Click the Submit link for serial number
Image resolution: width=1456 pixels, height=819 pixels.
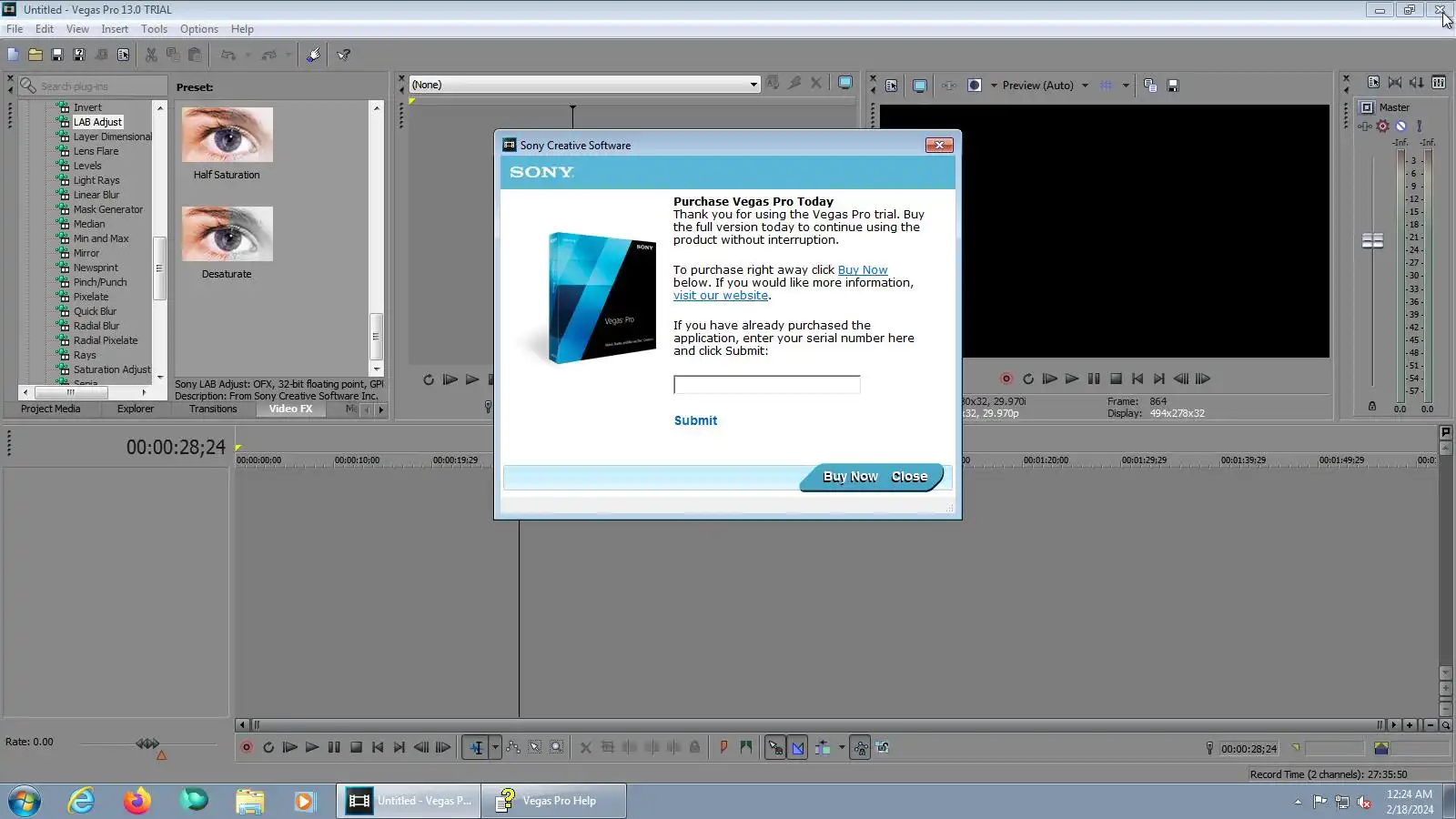point(695,420)
